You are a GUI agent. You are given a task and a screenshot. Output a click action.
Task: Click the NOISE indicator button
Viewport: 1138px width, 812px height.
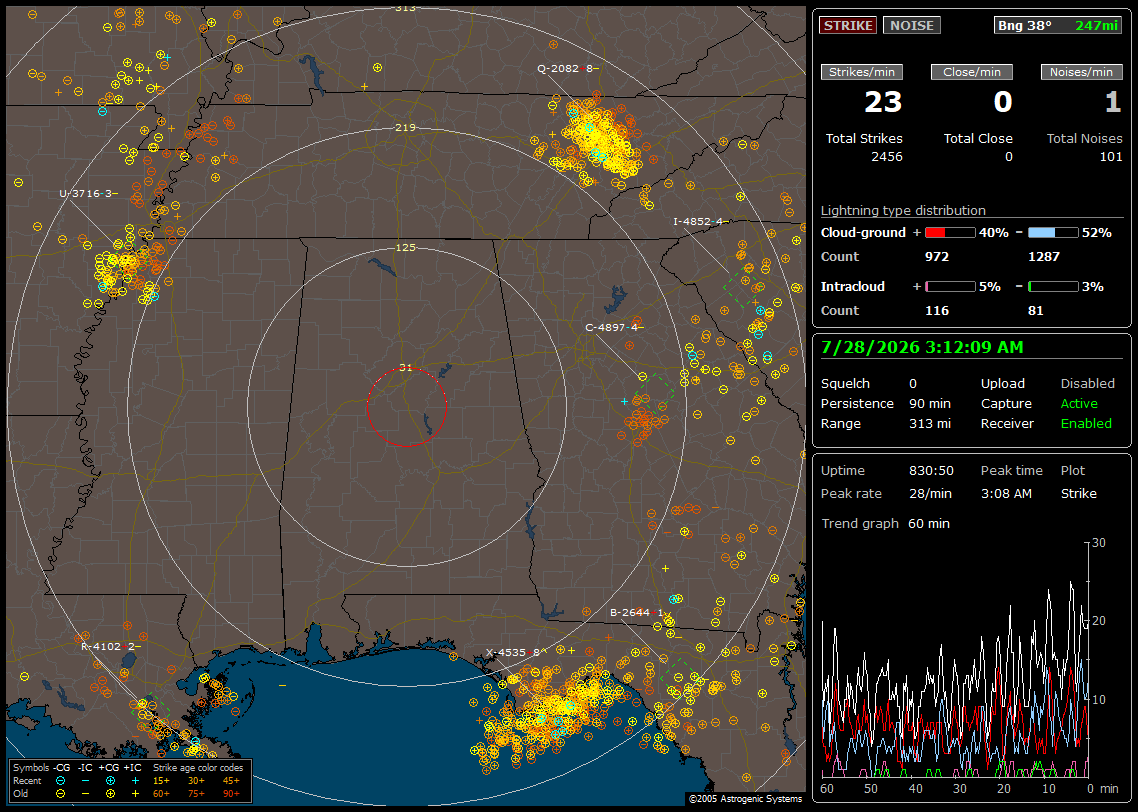coord(912,25)
